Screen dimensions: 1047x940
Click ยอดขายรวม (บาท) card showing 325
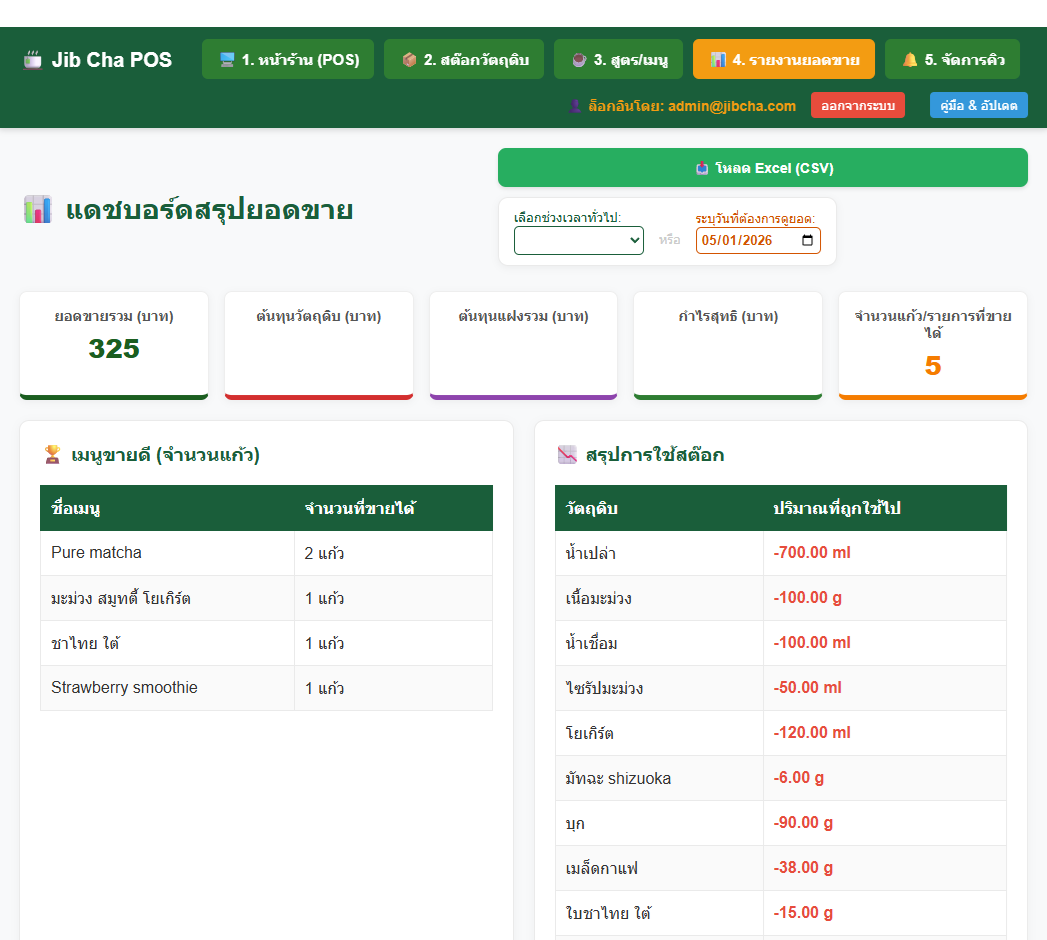click(114, 345)
